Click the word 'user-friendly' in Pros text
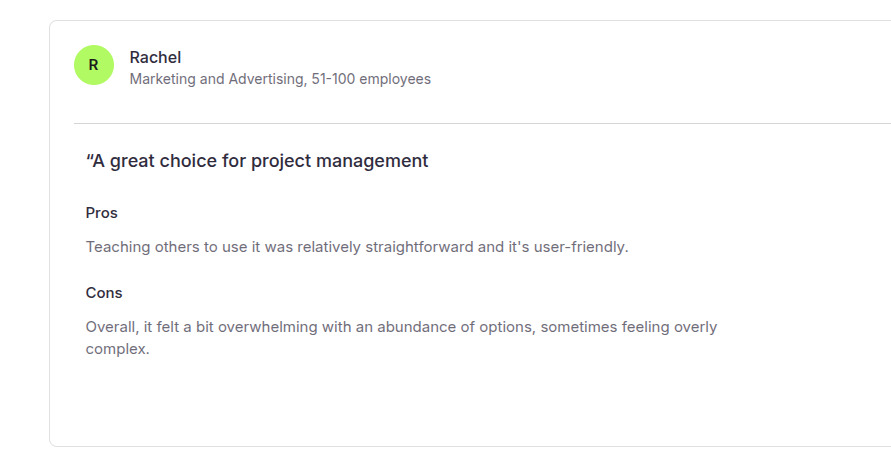The width and height of the screenshot is (891, 471). coord(582,247)
